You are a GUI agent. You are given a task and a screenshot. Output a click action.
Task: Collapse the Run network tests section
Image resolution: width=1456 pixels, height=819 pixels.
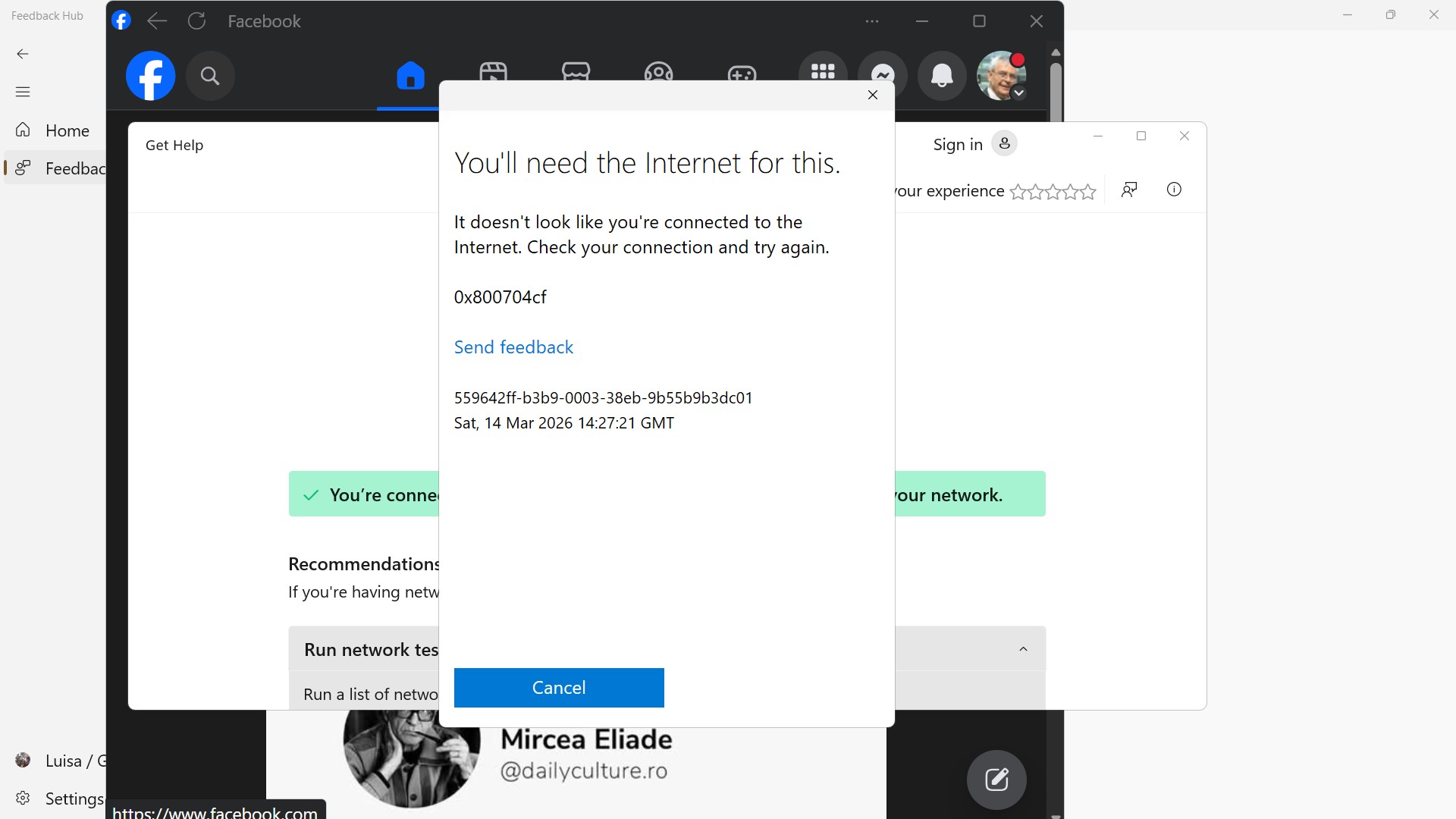[1023, 649]
